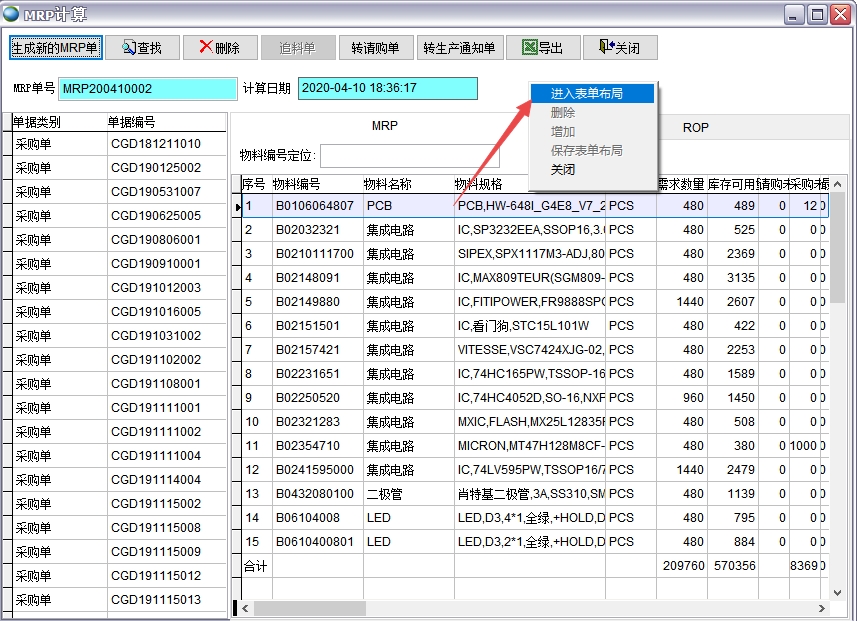This screenshot has height=621, width=857.
Task: Click inside the 物料编号定位 input field
Action: click(410, 156)
